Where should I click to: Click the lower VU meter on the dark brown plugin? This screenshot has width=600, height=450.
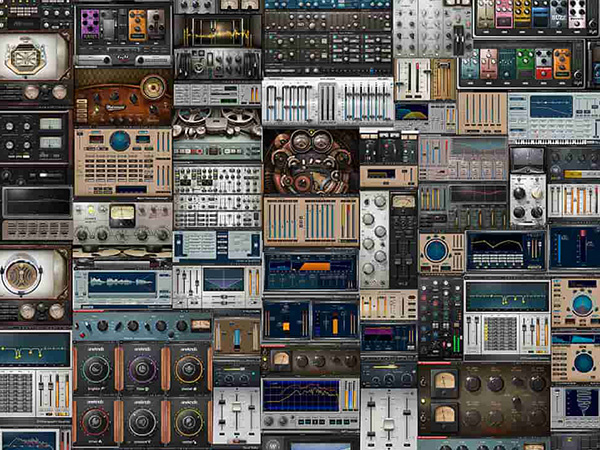coord(445,417)
